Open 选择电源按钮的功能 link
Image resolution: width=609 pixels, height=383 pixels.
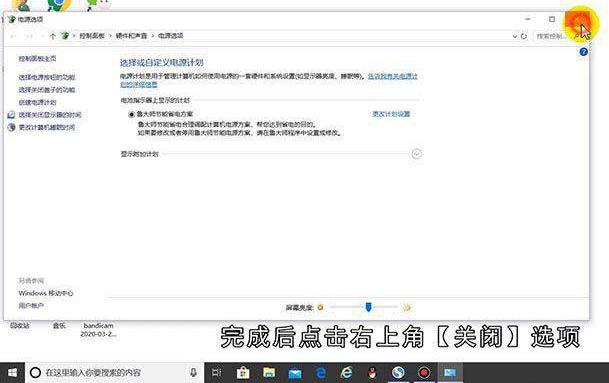[x=47, y=77]
